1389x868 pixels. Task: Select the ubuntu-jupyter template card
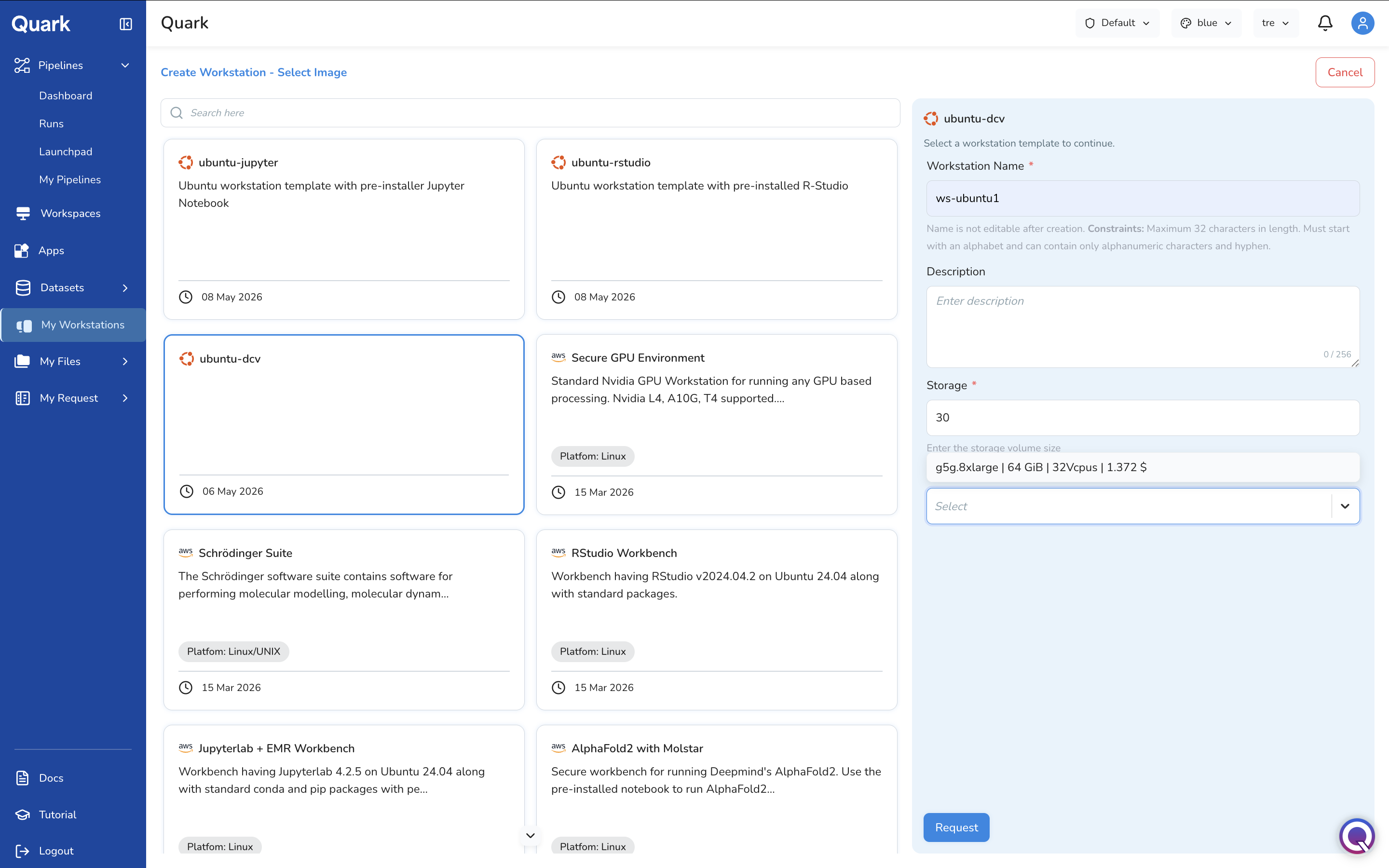pos(344,229)
